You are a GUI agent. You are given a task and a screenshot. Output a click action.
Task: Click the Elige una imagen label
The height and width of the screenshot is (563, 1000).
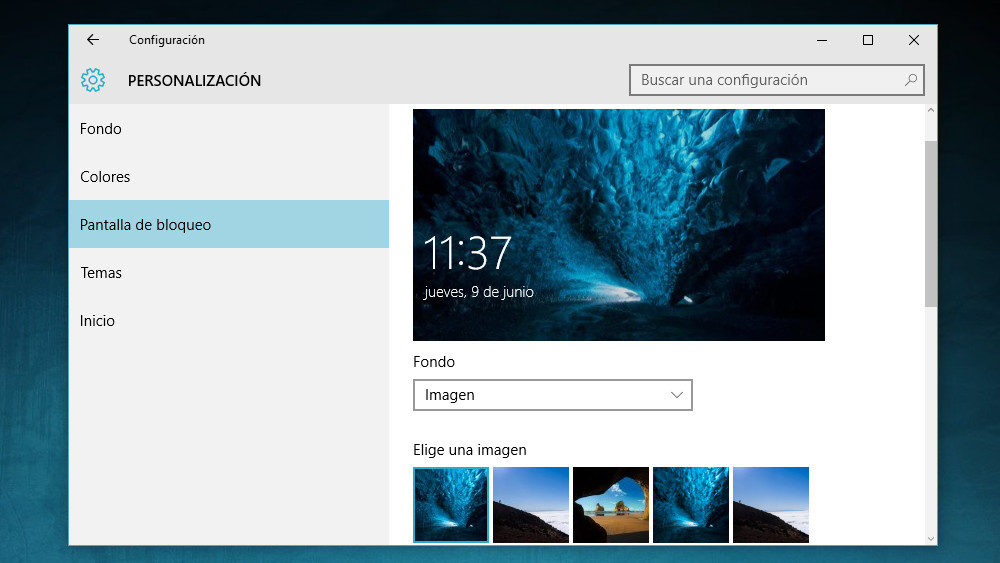(x=470, y=450)
